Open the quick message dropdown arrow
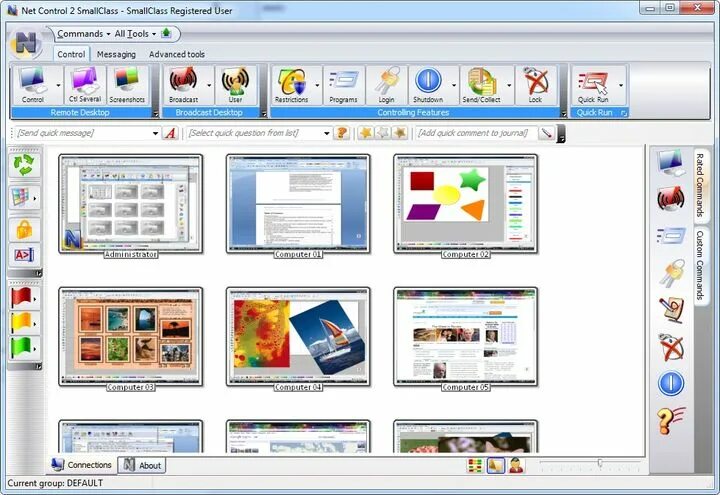720x495 pixels. point(155,134)
